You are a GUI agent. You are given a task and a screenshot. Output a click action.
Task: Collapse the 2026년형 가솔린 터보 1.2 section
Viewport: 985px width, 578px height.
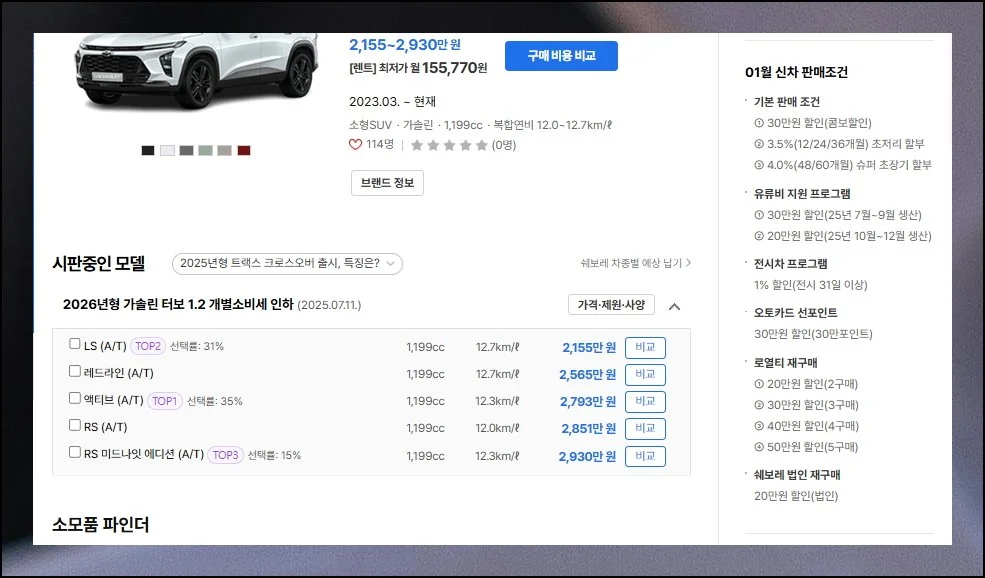pos(674,306)
